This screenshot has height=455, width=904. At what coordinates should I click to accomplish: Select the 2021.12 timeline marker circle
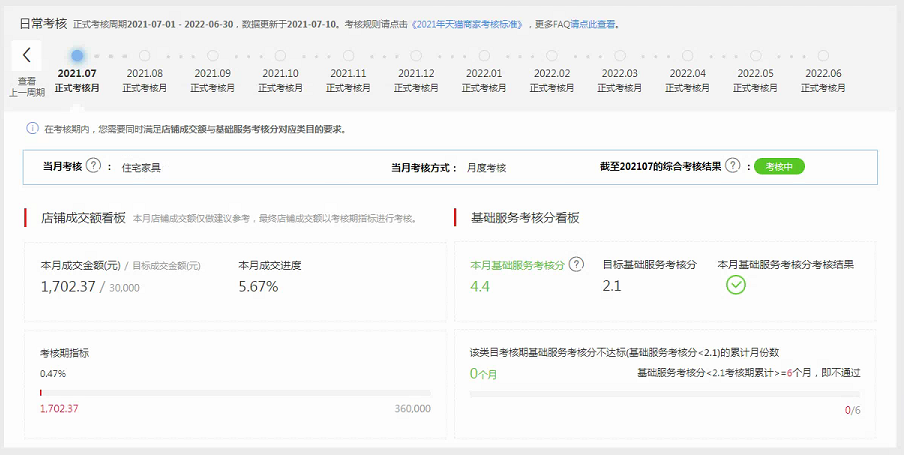pos(416,55)
